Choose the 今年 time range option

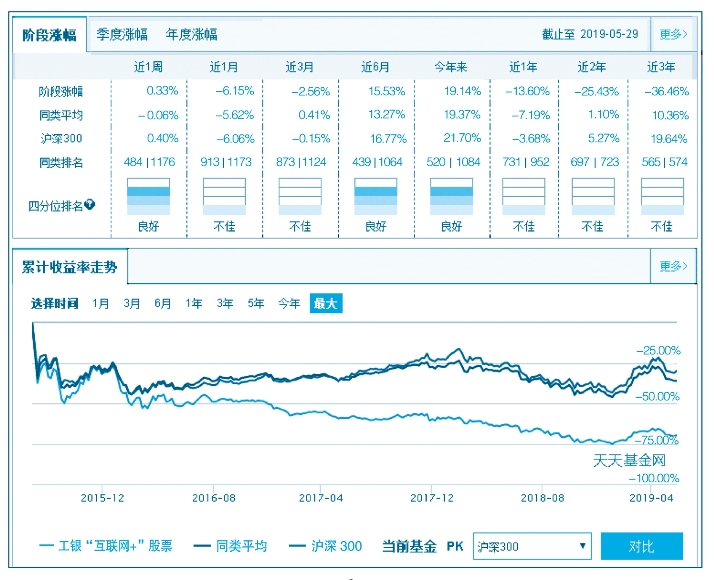pyautogui.click(x=289, y=303)
